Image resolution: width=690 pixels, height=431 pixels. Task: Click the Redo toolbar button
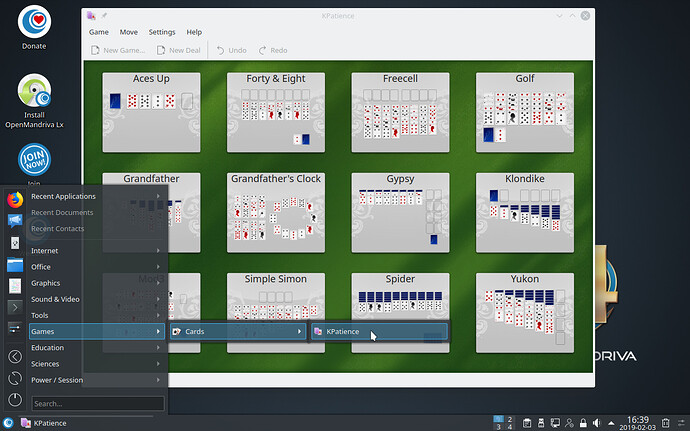point(273,50)
